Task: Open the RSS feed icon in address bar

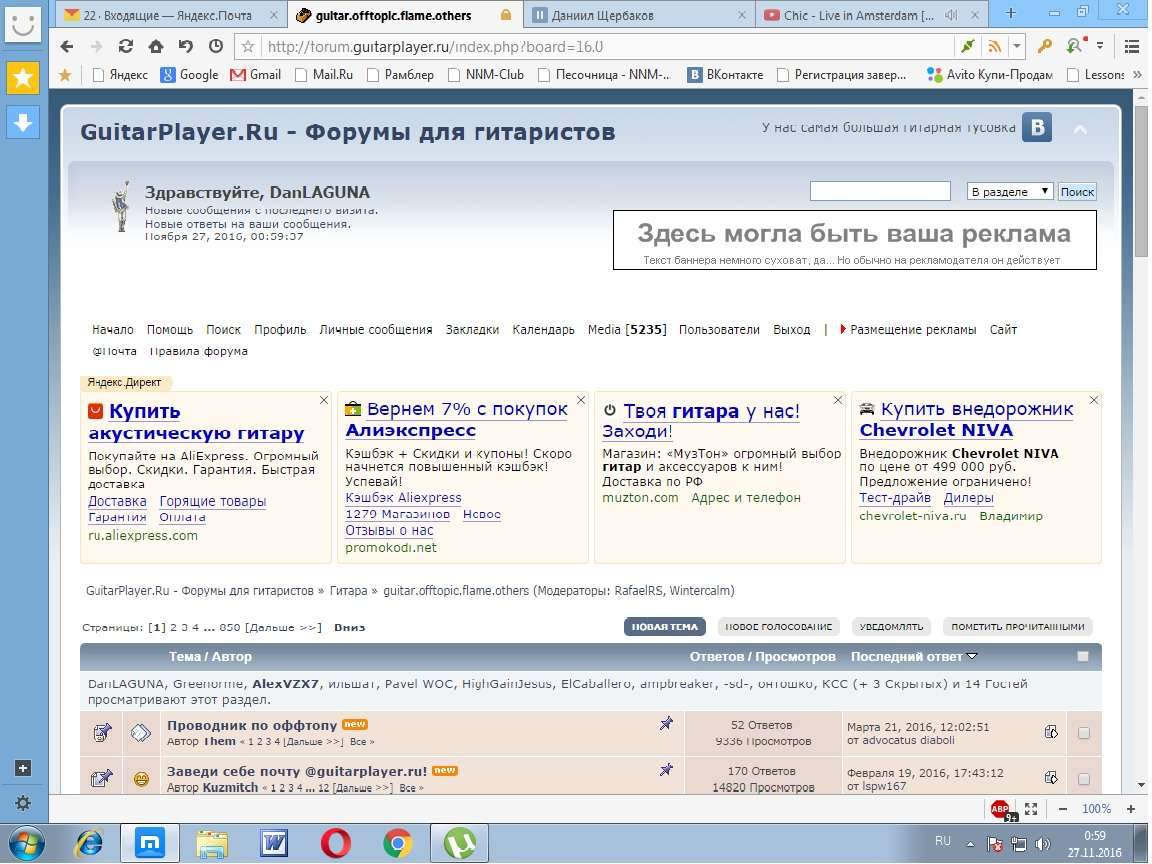Action: 994,46
